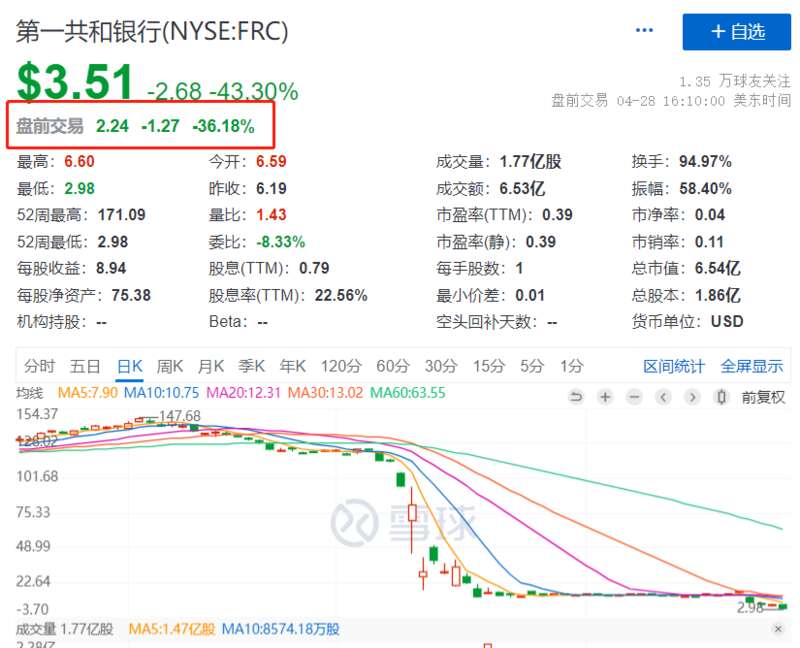This screenshot has height=648, width=800.
Task: Click the chart reset (undo arrow) icon
Action: [x=575, y=397]
